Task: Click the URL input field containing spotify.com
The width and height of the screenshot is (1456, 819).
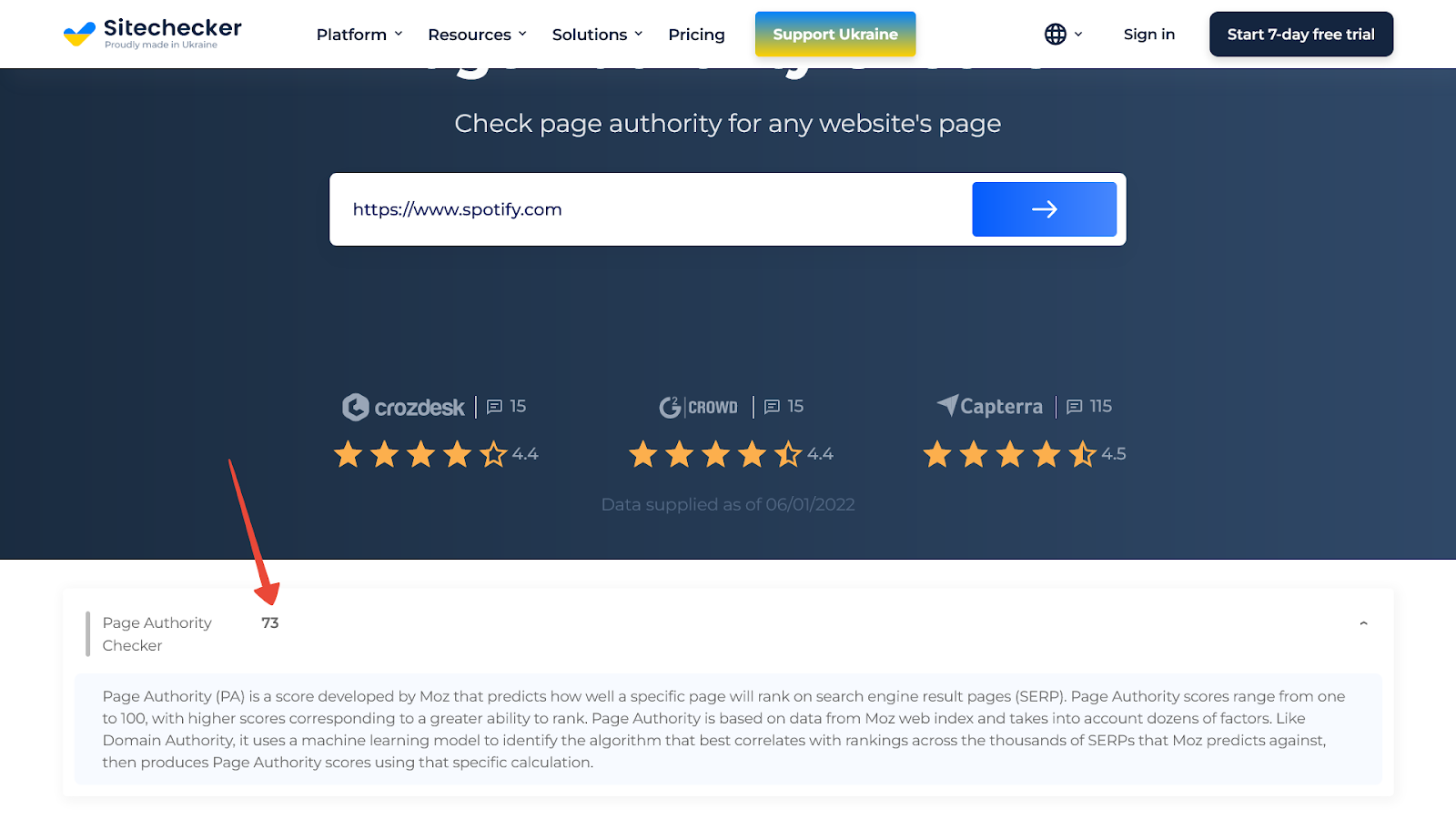Action: pos(651,209)
